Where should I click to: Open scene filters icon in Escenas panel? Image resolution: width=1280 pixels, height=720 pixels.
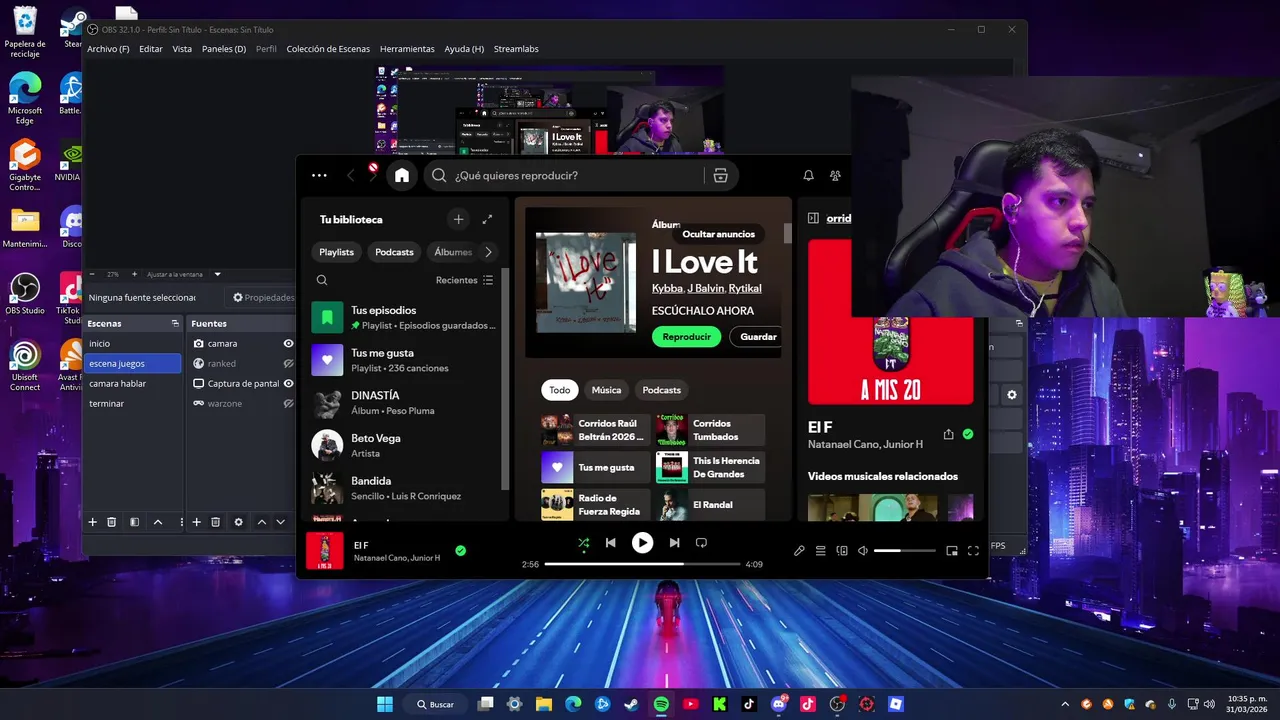(135, 522)
